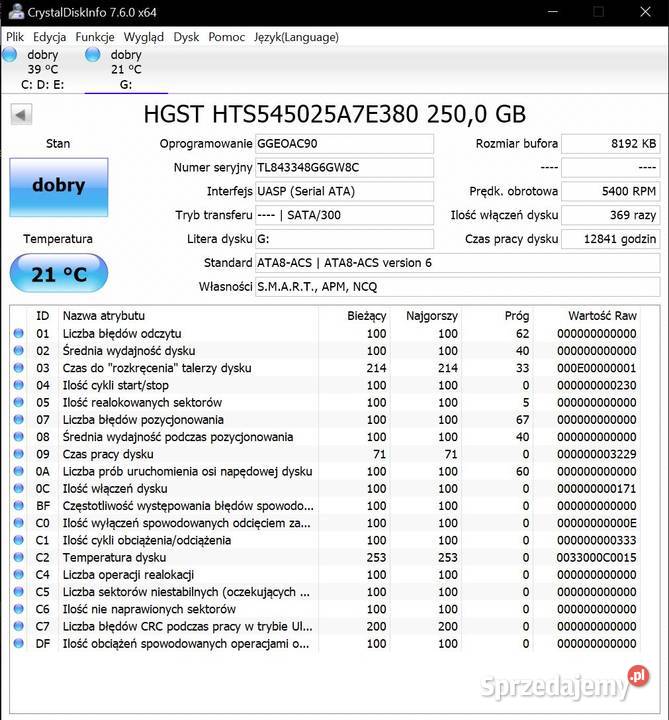This screenshot has width=669, height=720.
Task: Click status icon of Ilość realokowanych sektorów row
Action: point(19,402)
